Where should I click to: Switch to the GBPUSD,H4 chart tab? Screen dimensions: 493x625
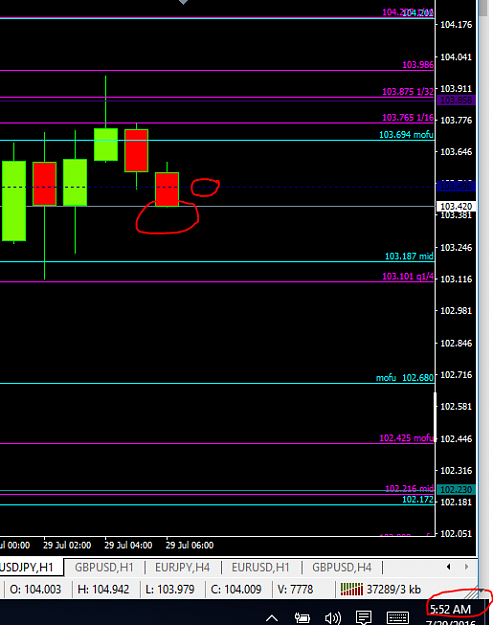(342, 567)
